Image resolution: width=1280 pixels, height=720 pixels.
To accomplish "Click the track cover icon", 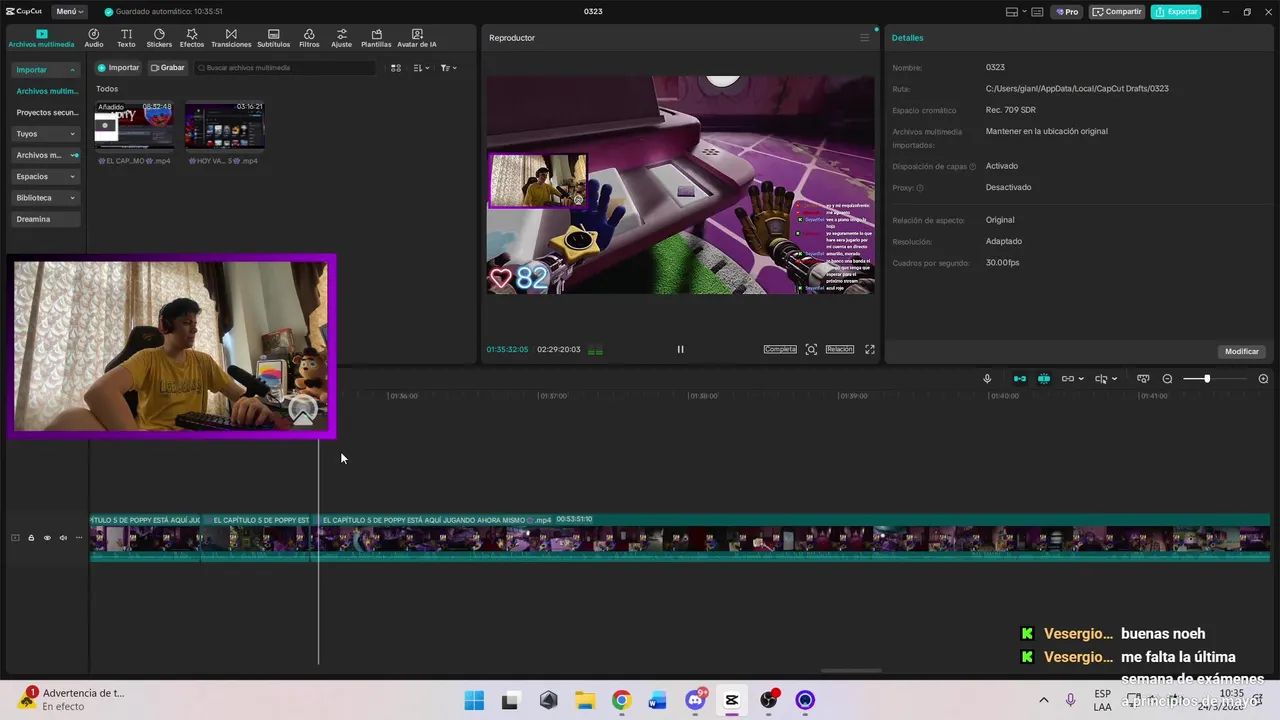I will pos(15,538).
